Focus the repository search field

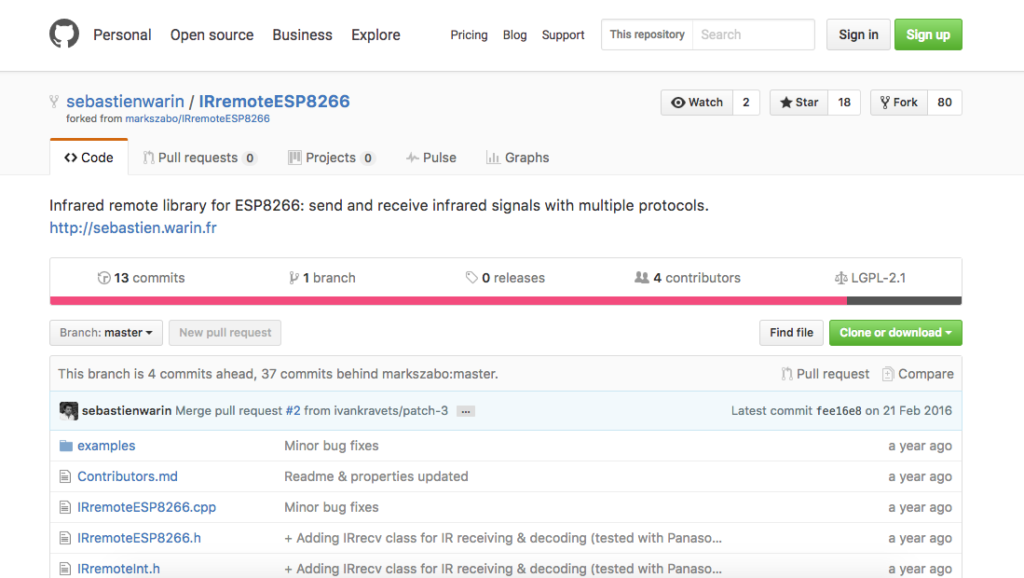(753, 34)
